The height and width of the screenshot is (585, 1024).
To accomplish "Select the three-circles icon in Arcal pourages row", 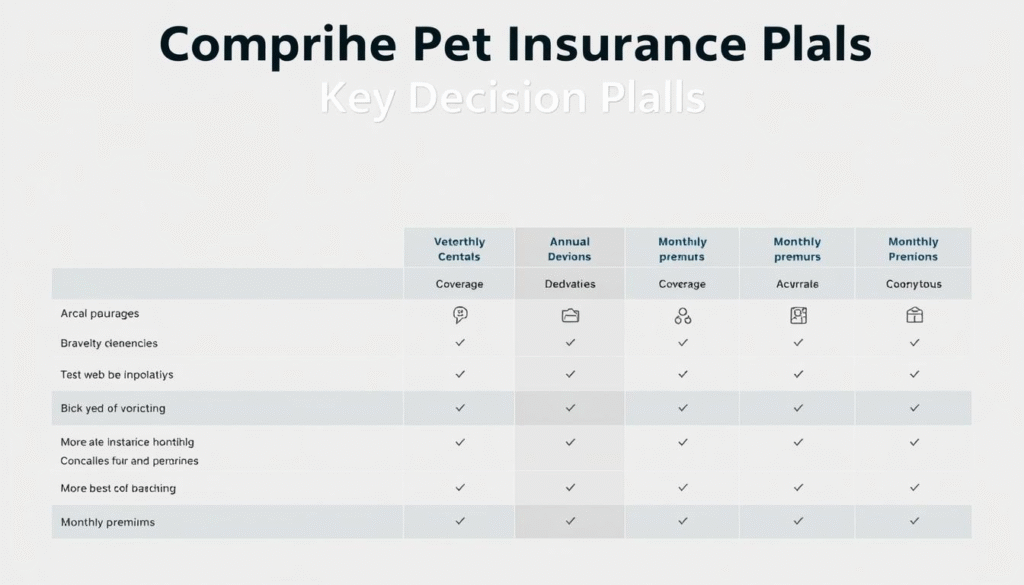I will click(683, 316).
